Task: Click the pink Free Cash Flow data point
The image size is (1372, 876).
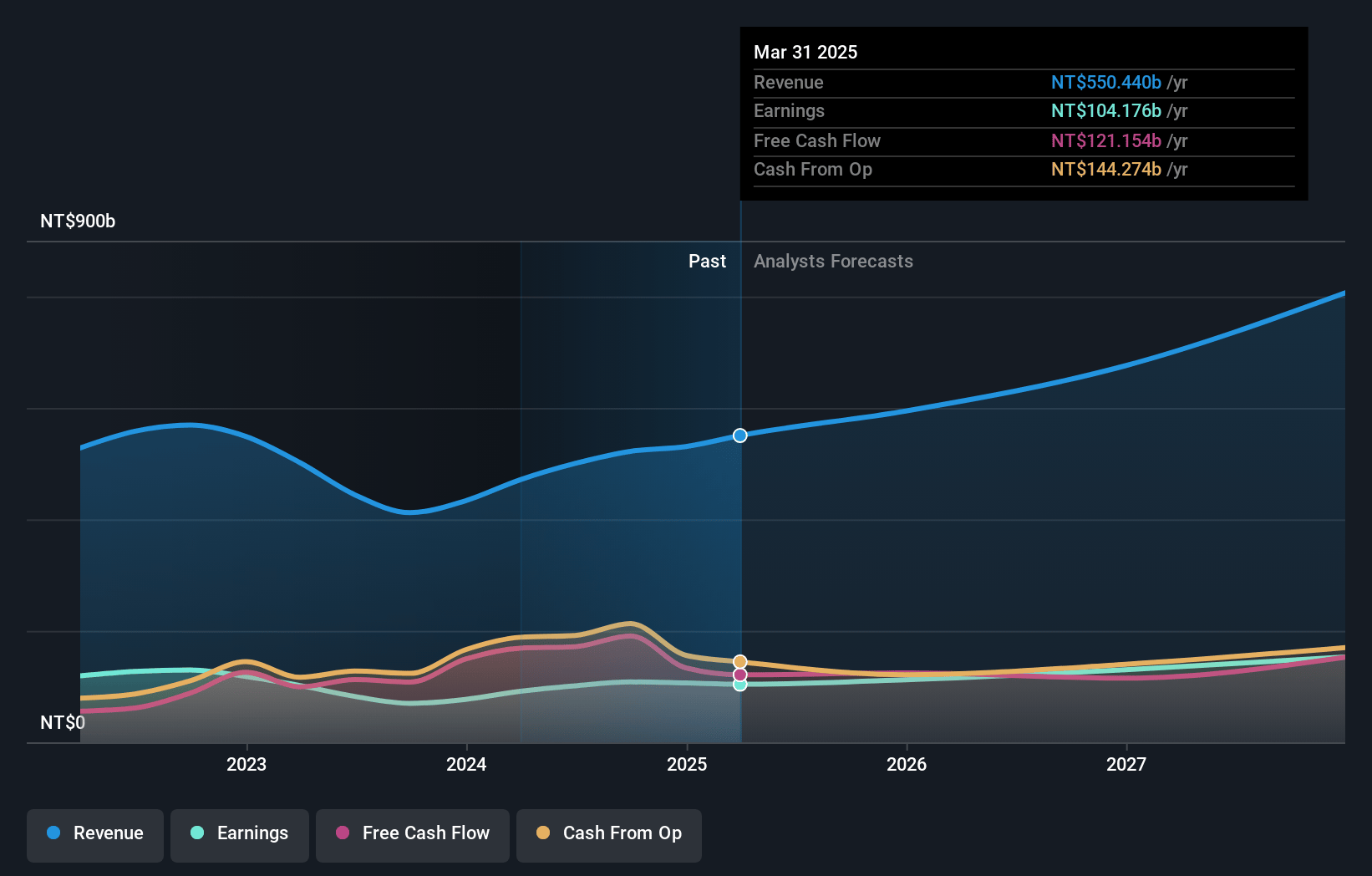Action: [740, 675]
